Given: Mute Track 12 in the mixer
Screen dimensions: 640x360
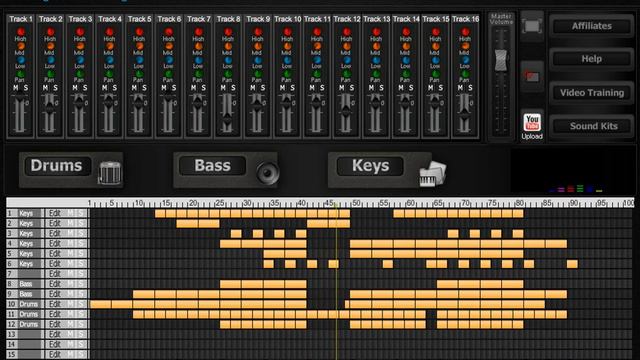Looking at the screenshot, I should click(342, 88).
